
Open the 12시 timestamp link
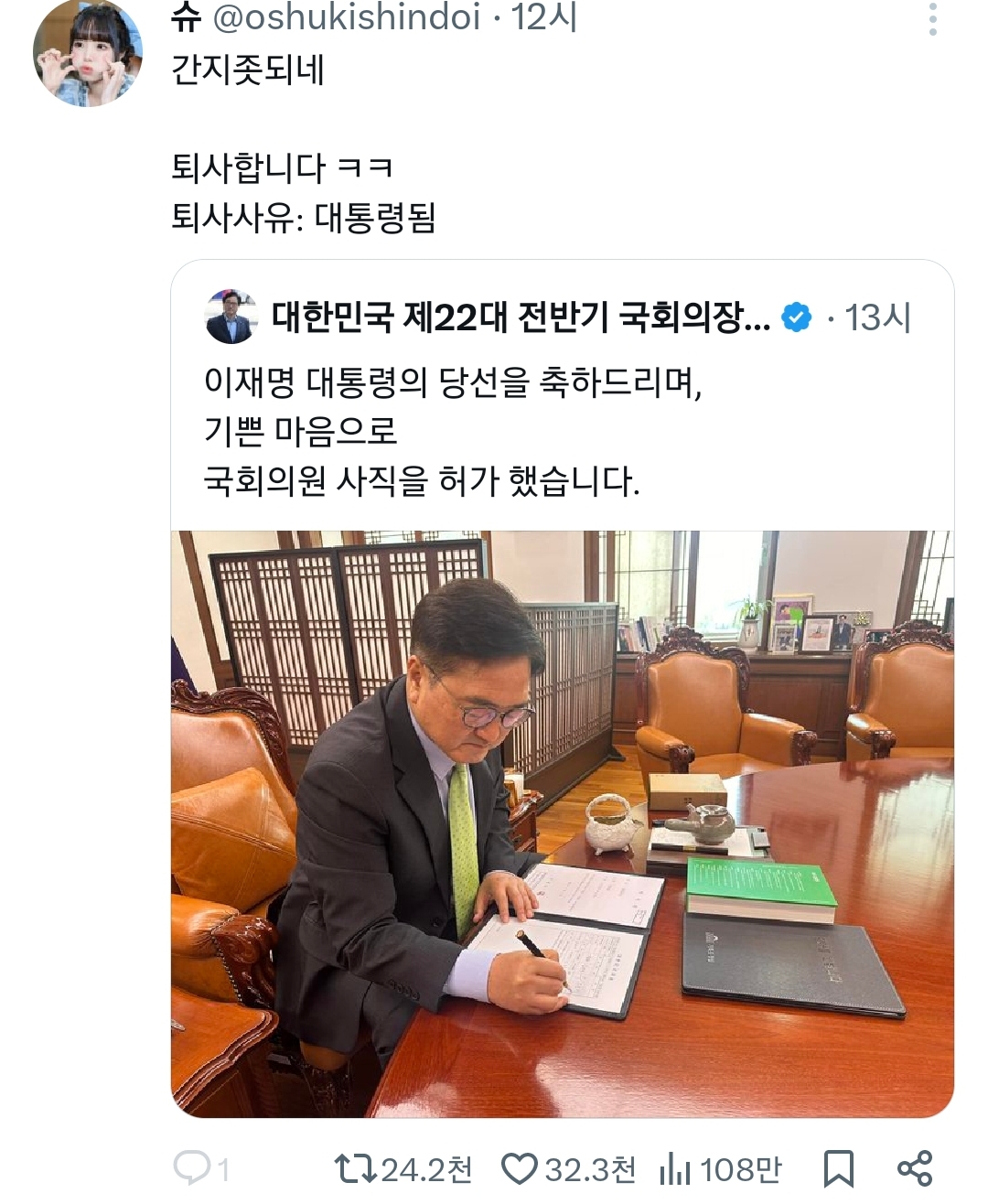pyautogui.click(x=544, y=17)
